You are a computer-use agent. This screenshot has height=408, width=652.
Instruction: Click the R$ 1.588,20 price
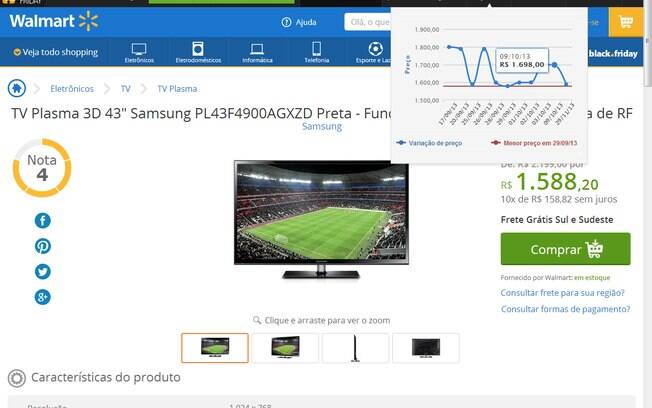coord(549,182)
